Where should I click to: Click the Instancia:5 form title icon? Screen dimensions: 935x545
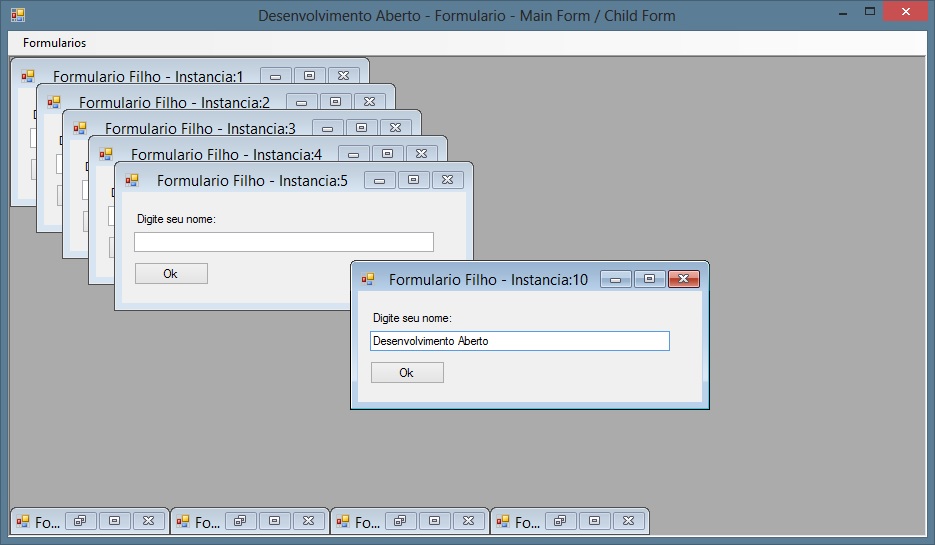tap(132, 181)
